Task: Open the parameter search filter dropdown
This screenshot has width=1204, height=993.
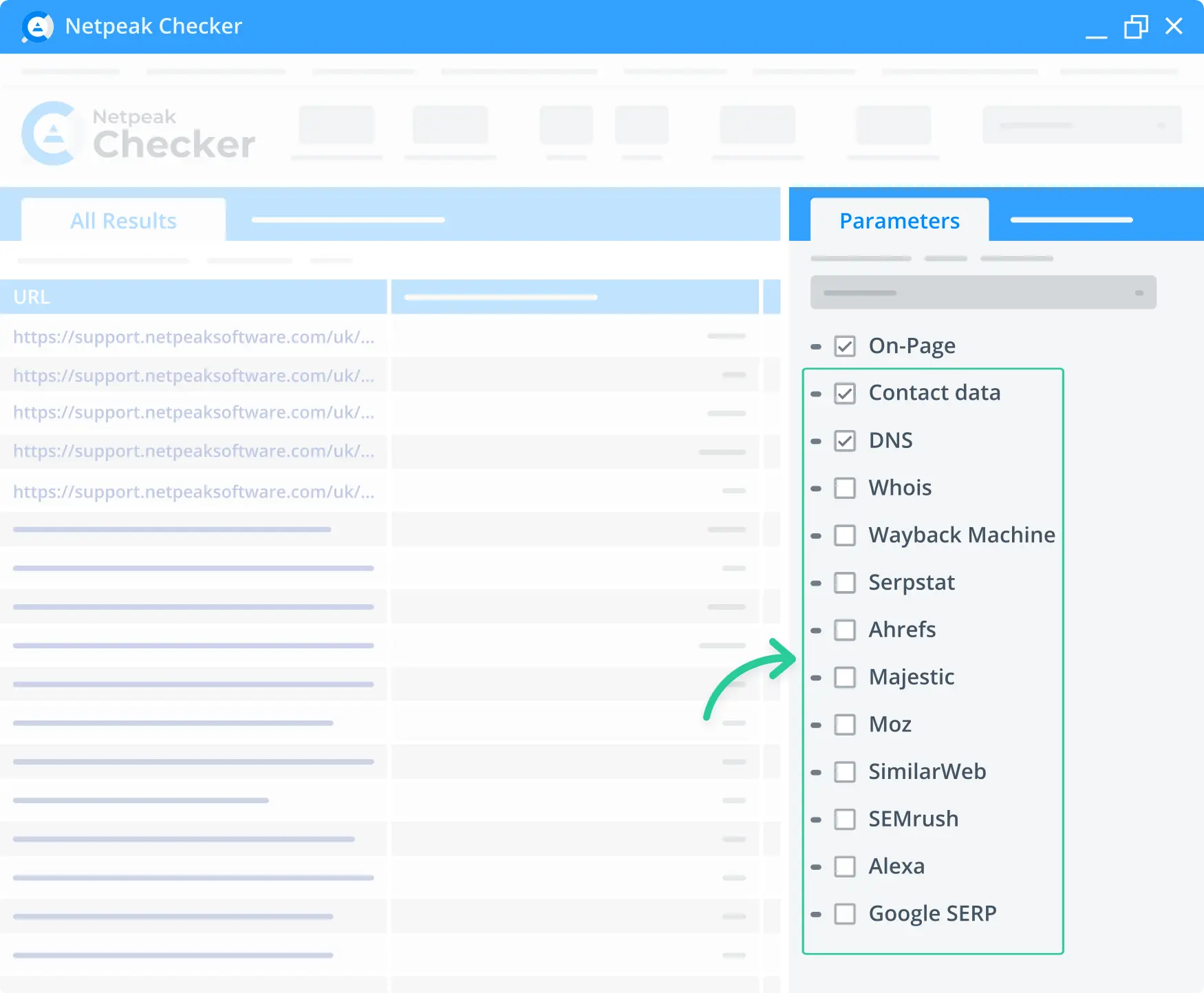Action: click(1143, 292)
